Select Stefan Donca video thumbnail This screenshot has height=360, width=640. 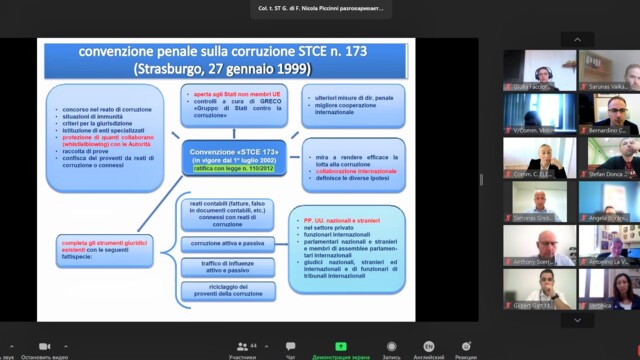(x=609, y=158)
